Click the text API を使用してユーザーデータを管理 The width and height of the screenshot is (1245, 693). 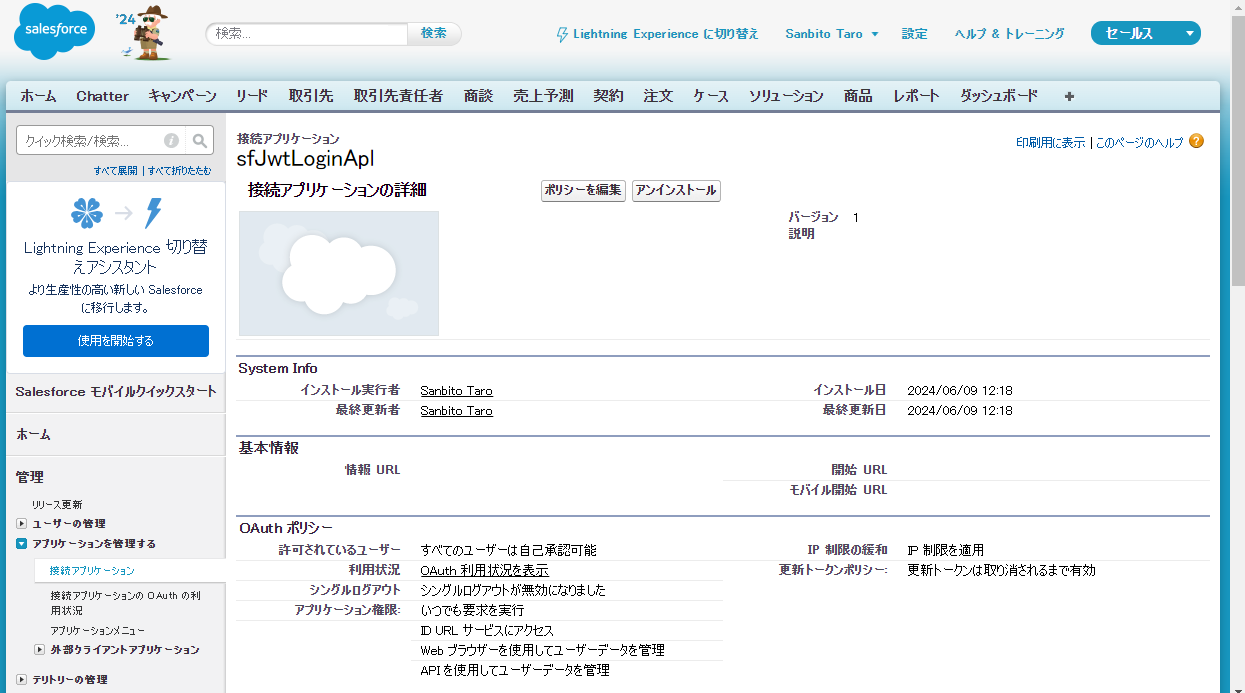(x=514, y=670)
